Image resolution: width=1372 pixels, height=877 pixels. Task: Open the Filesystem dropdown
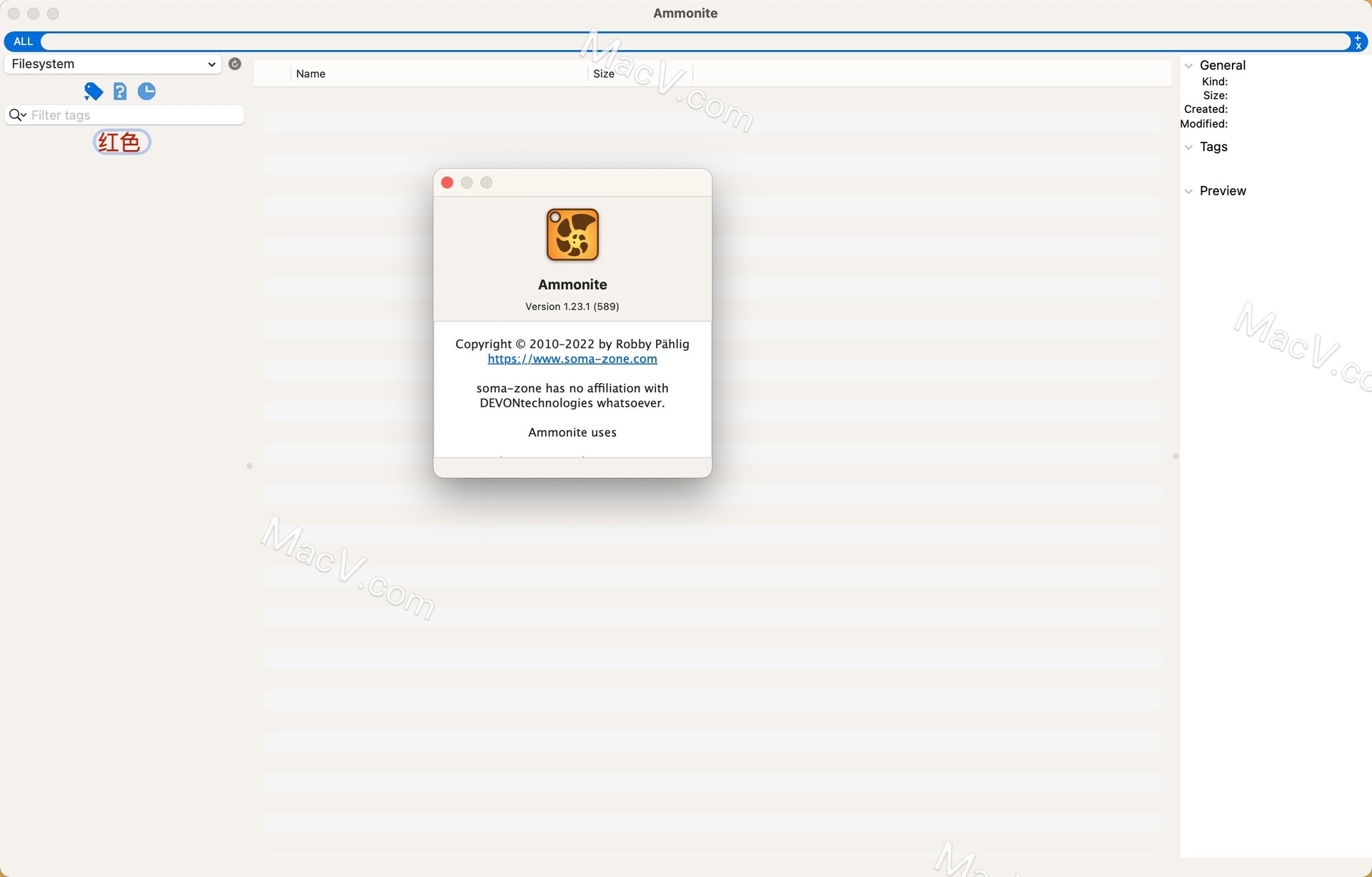[x=113, y=64]
